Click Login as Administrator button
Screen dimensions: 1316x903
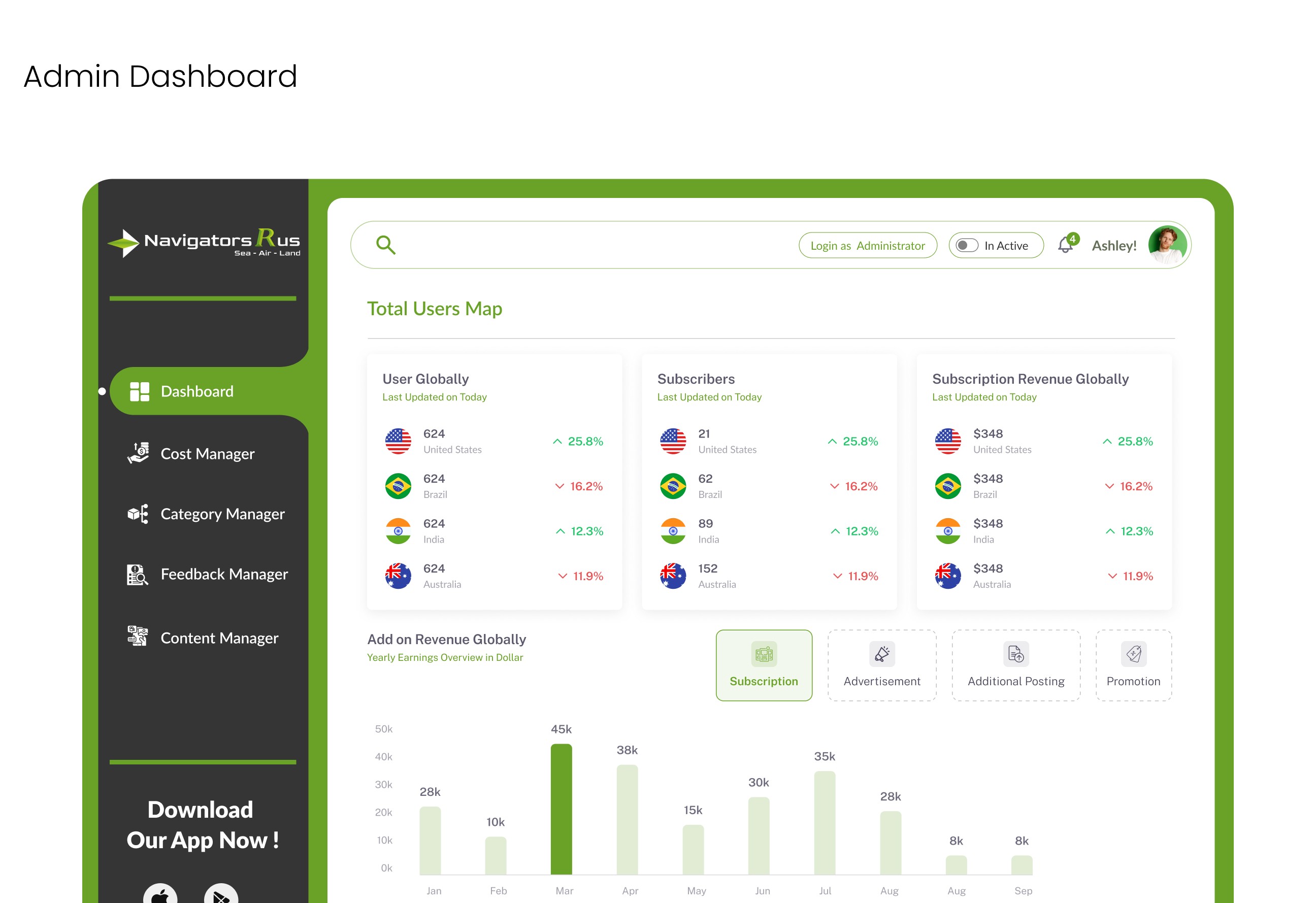pyautogui.click(x=868, y=245)
